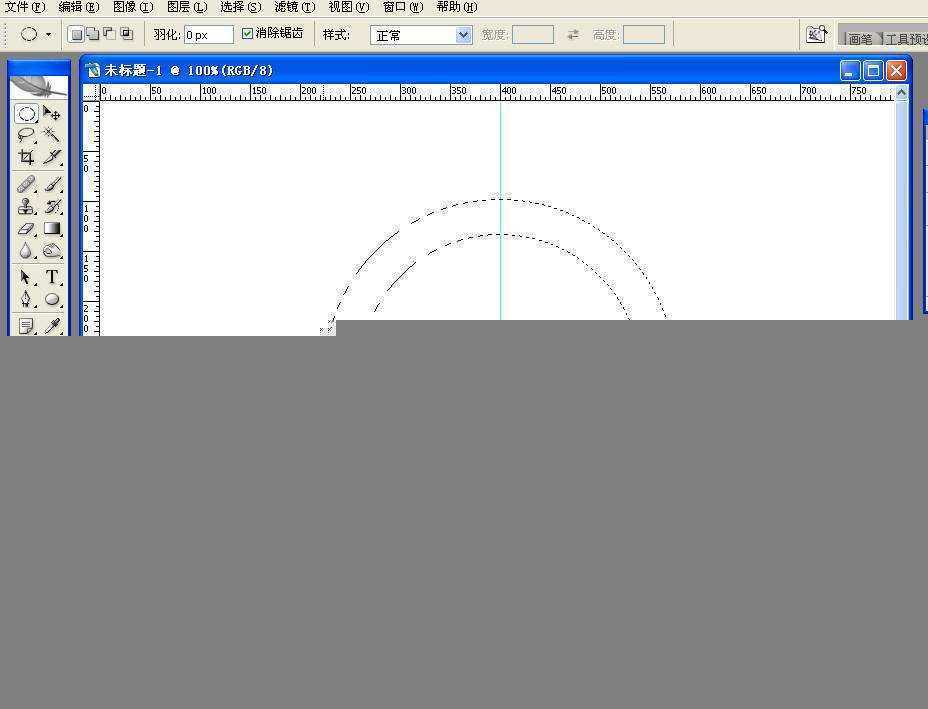
Task: Toggle the 消除锯齿 anti-alias checkbox
Action: [x=247, y=34]
